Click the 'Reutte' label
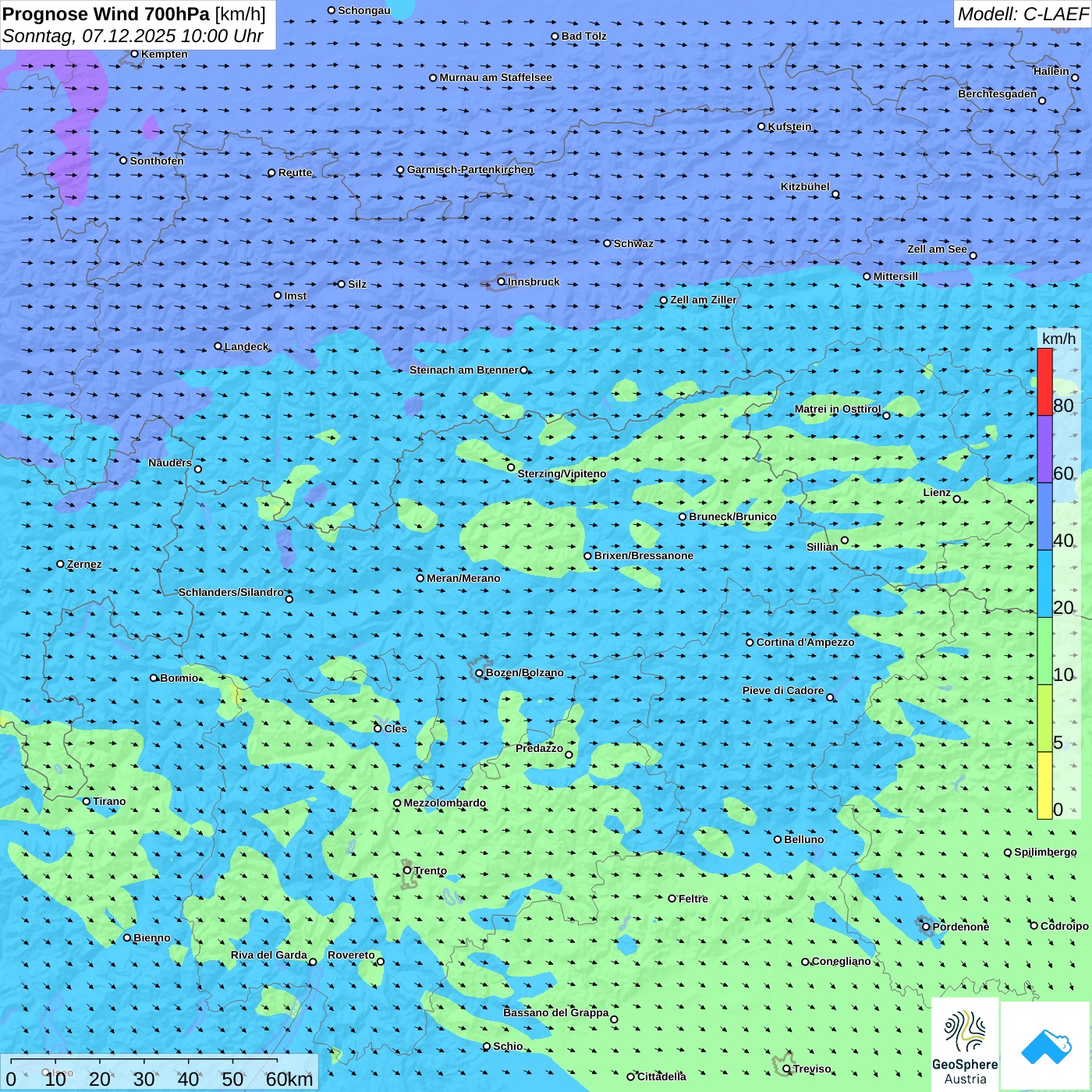Viewport: 1092px width, 1092px height. (x=295, y=172)
